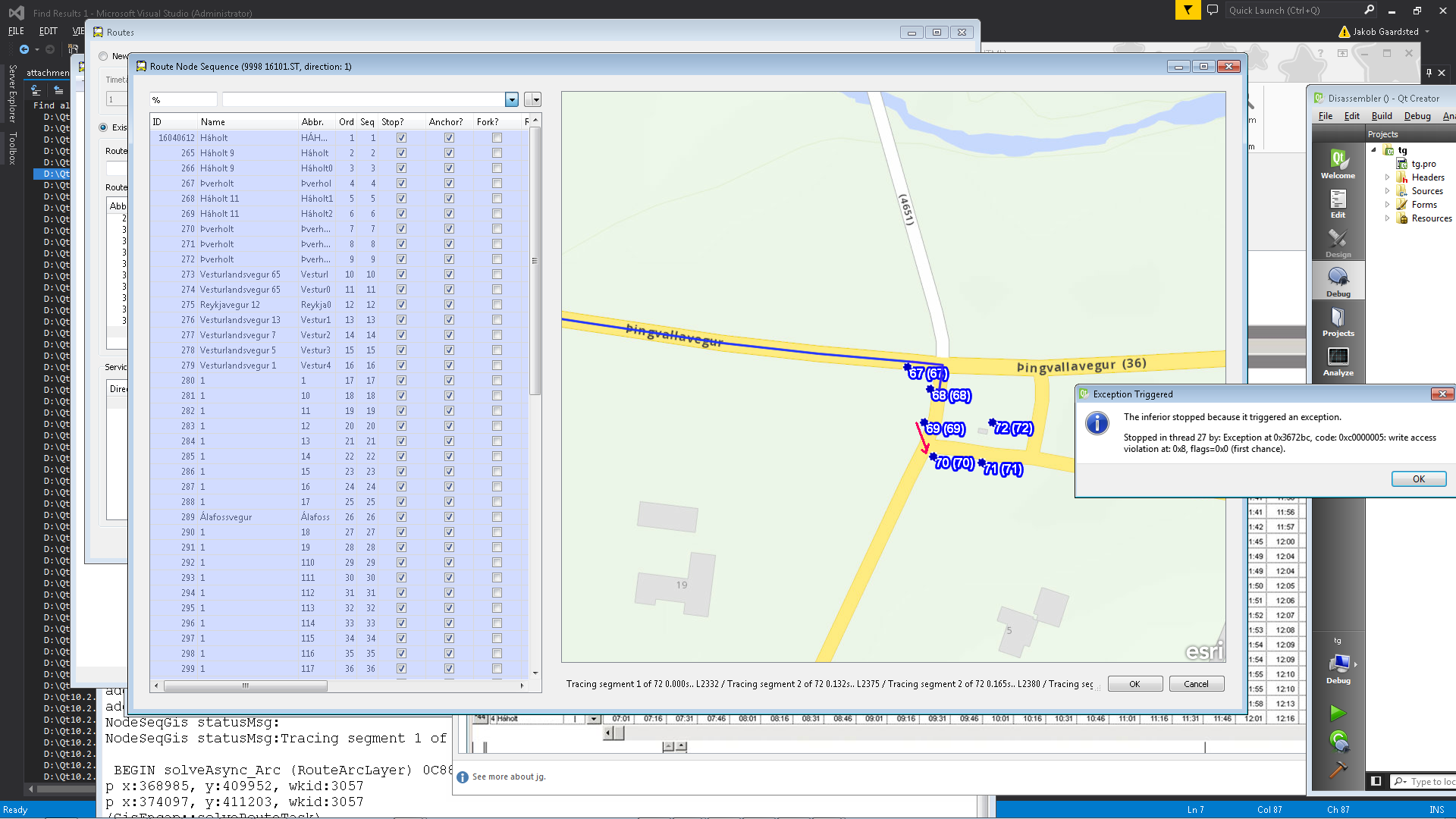Click the Visual Studio navigate backward arrow
The image size is (1456, 819).
click(x=24, y=49)
